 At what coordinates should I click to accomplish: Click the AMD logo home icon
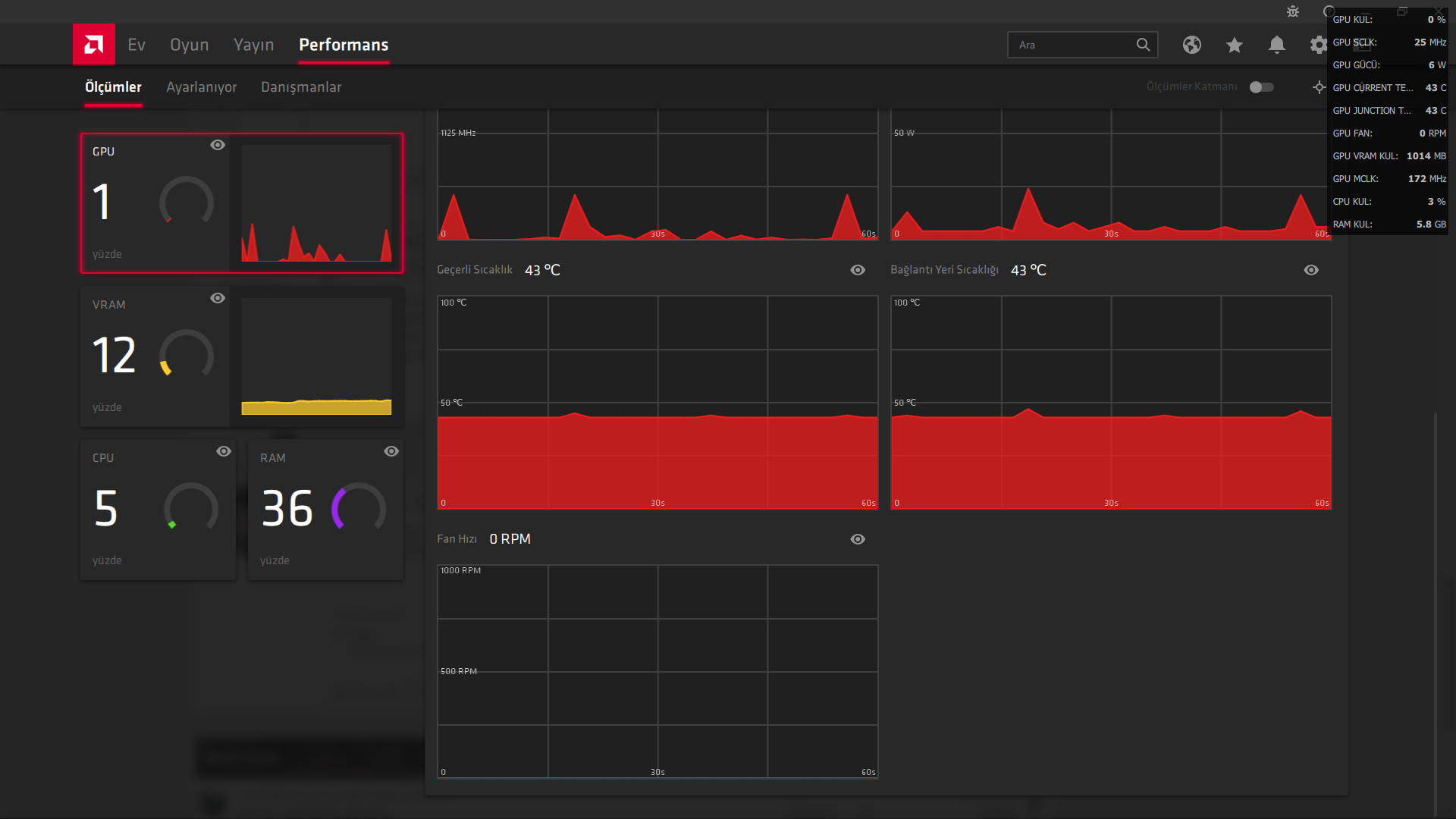(94, 45)
